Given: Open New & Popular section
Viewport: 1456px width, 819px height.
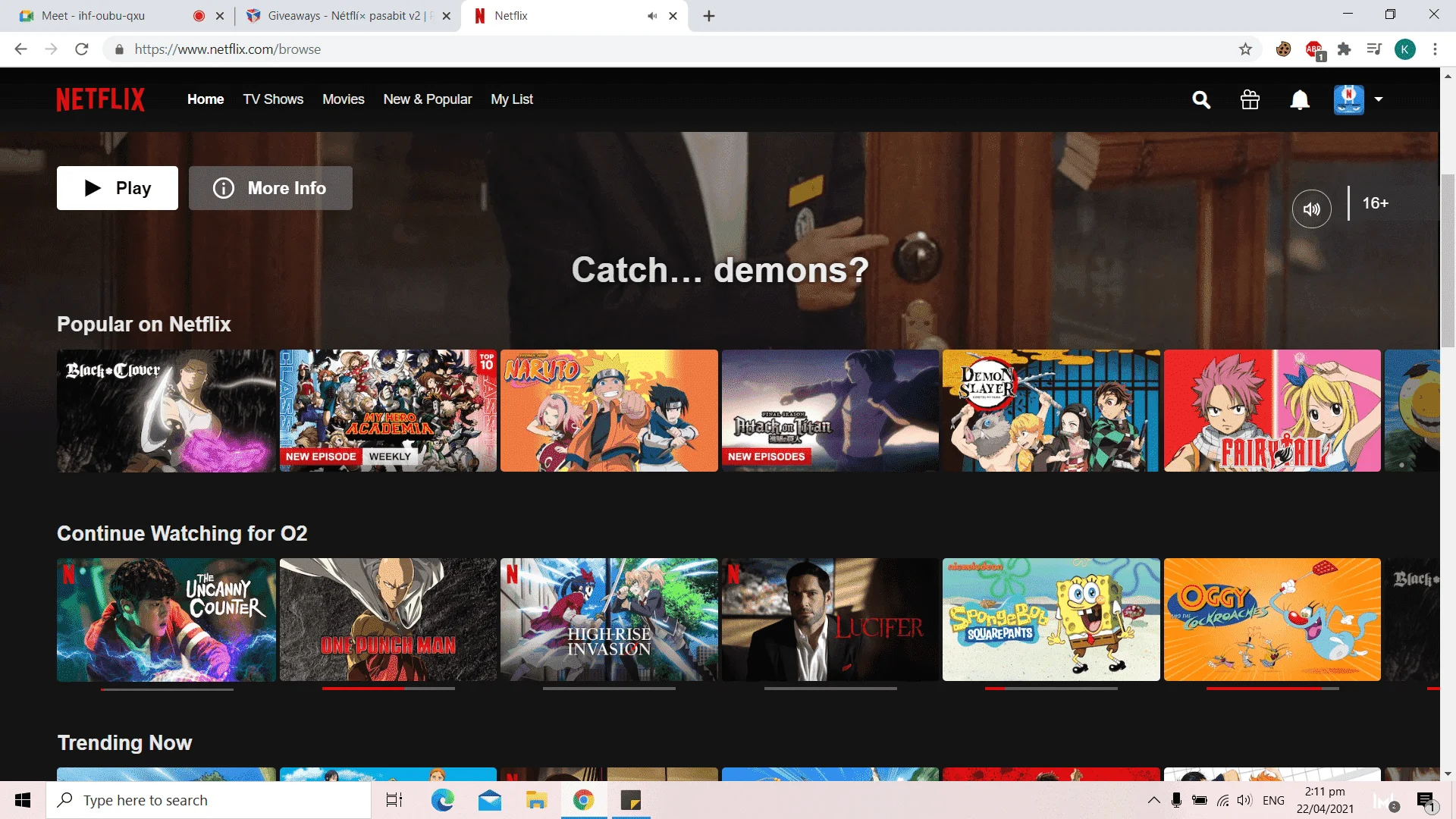Looking at the screenshot, I should point(428,99).
